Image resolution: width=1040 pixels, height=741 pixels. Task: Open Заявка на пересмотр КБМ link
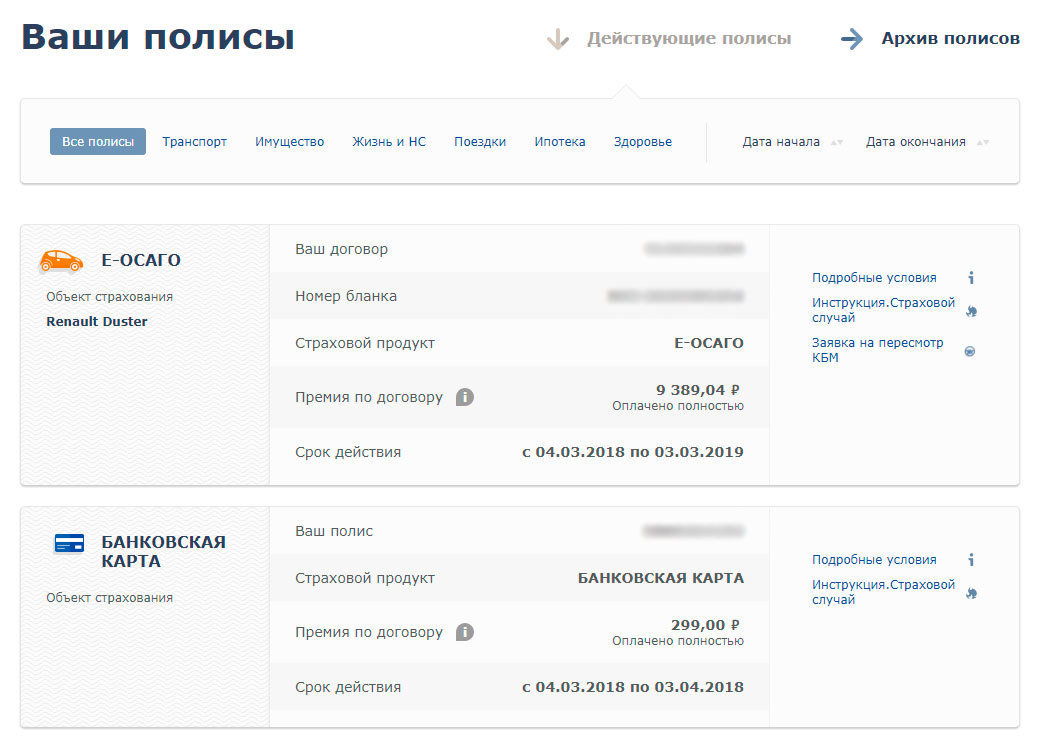pos(877,350)
